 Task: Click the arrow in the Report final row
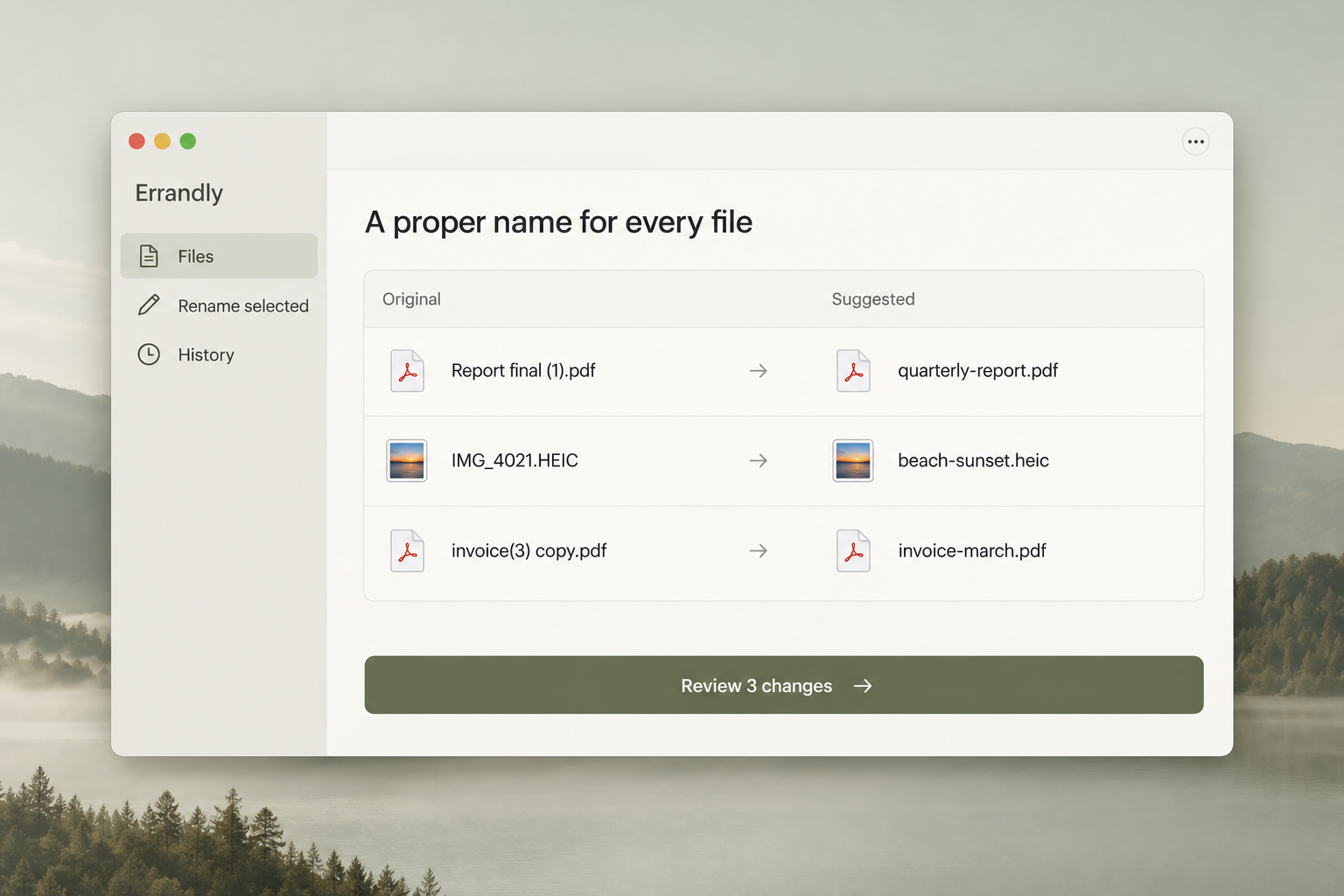[759, 371]
